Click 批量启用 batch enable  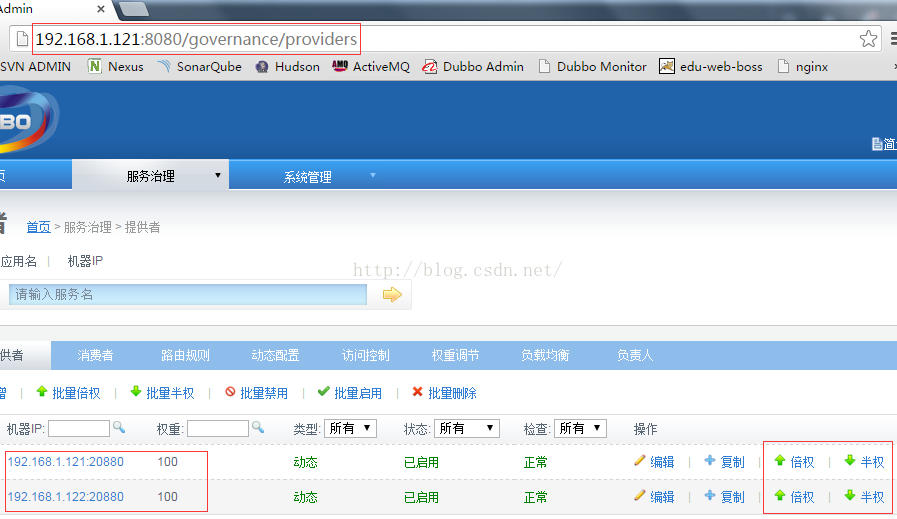(350, 393)
